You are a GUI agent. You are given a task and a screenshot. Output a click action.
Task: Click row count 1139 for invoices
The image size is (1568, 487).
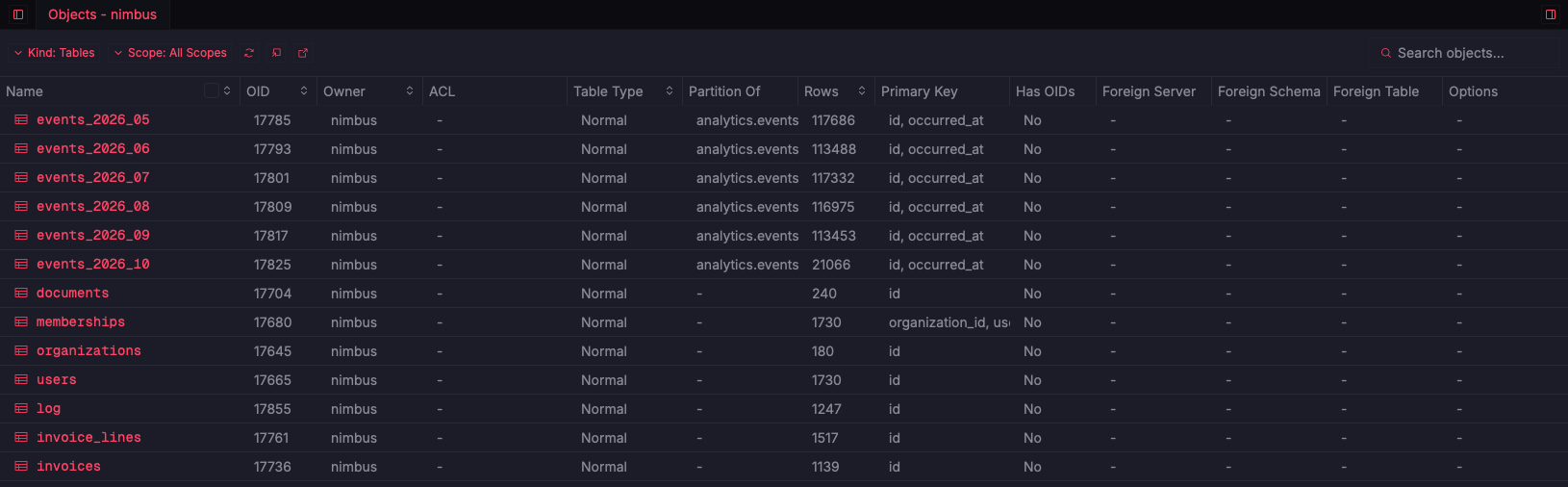(825, 467)
